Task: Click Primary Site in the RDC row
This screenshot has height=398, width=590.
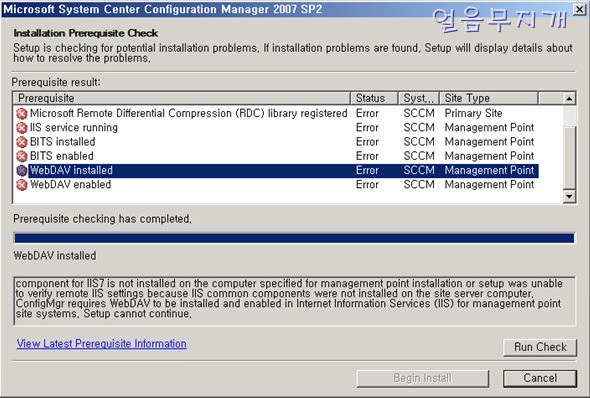Action: 473,113
